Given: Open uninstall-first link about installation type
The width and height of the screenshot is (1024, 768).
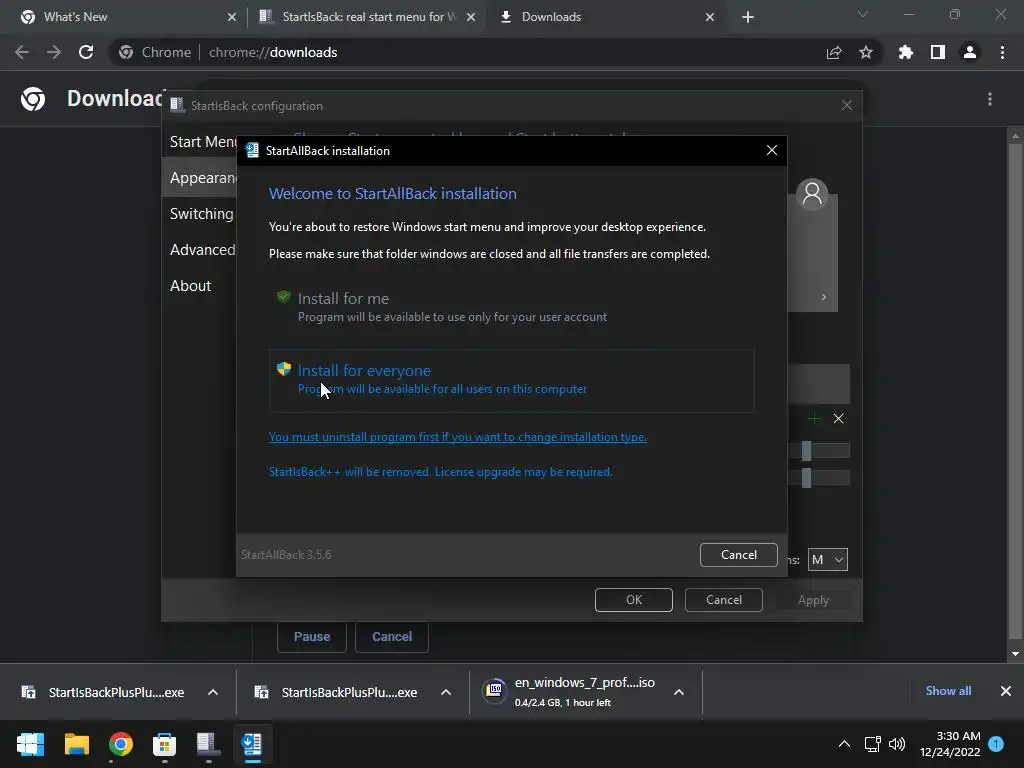Looking at the screenshot, I should coord(458,437).
